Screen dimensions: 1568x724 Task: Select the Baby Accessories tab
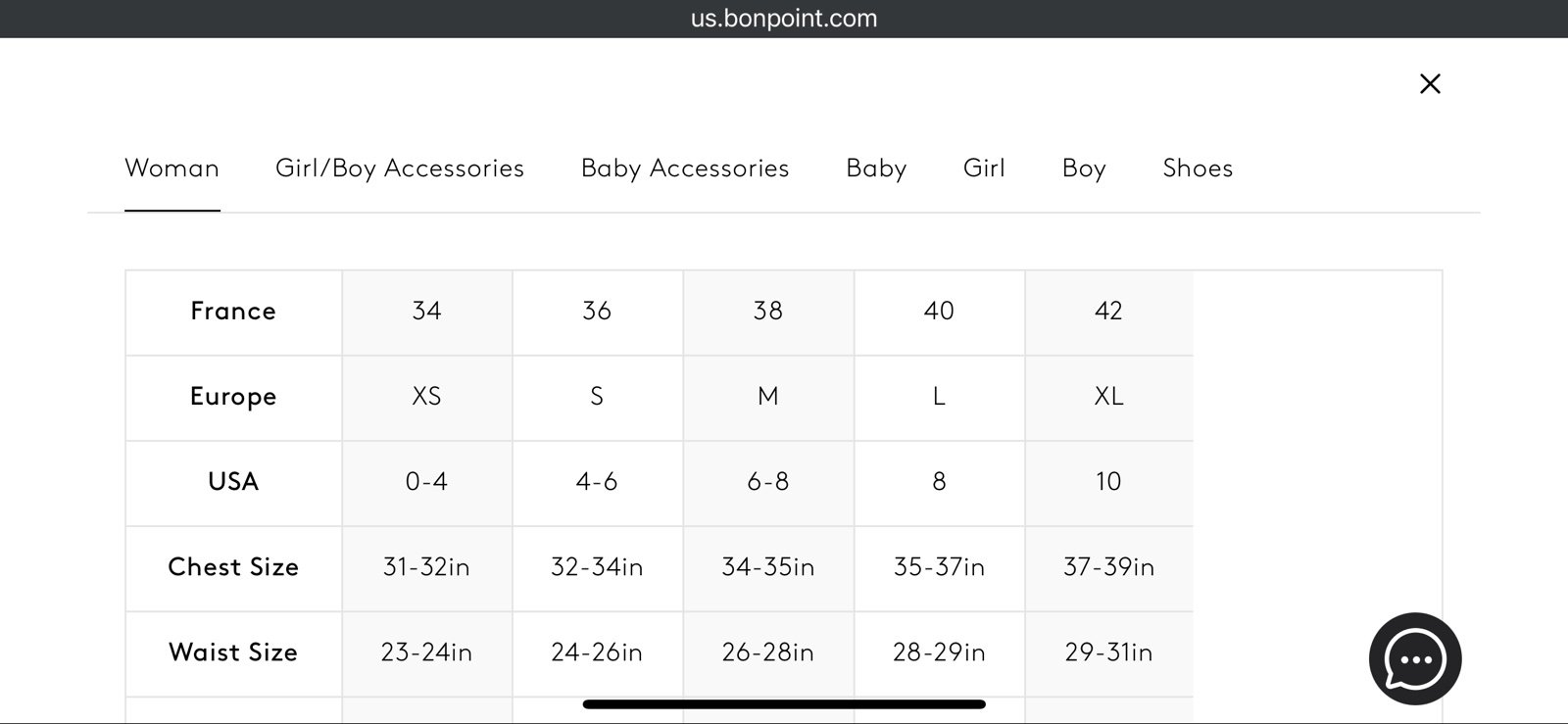pos(685,169)
